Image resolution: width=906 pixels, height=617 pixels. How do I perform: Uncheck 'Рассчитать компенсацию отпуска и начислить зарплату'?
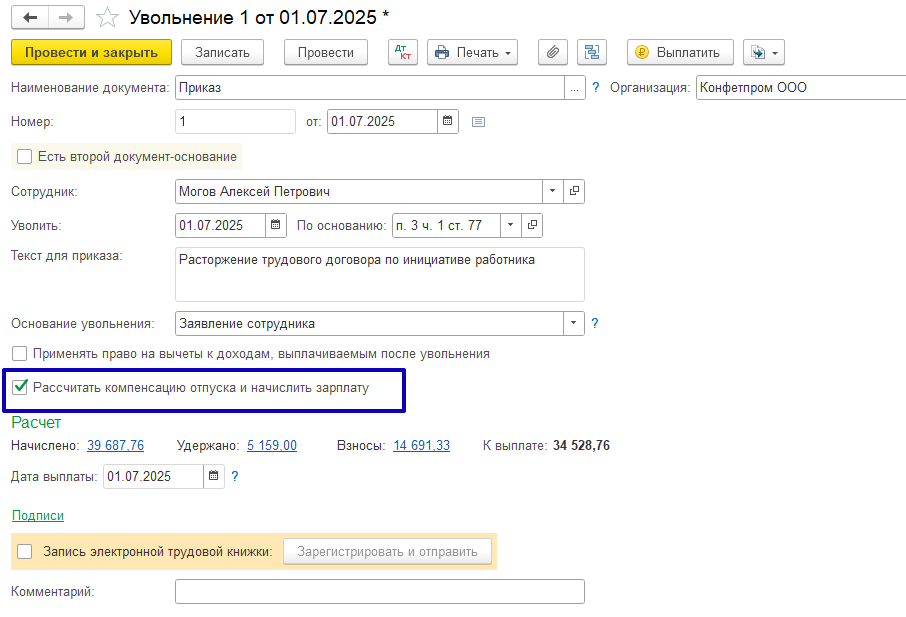coord(20,387)
